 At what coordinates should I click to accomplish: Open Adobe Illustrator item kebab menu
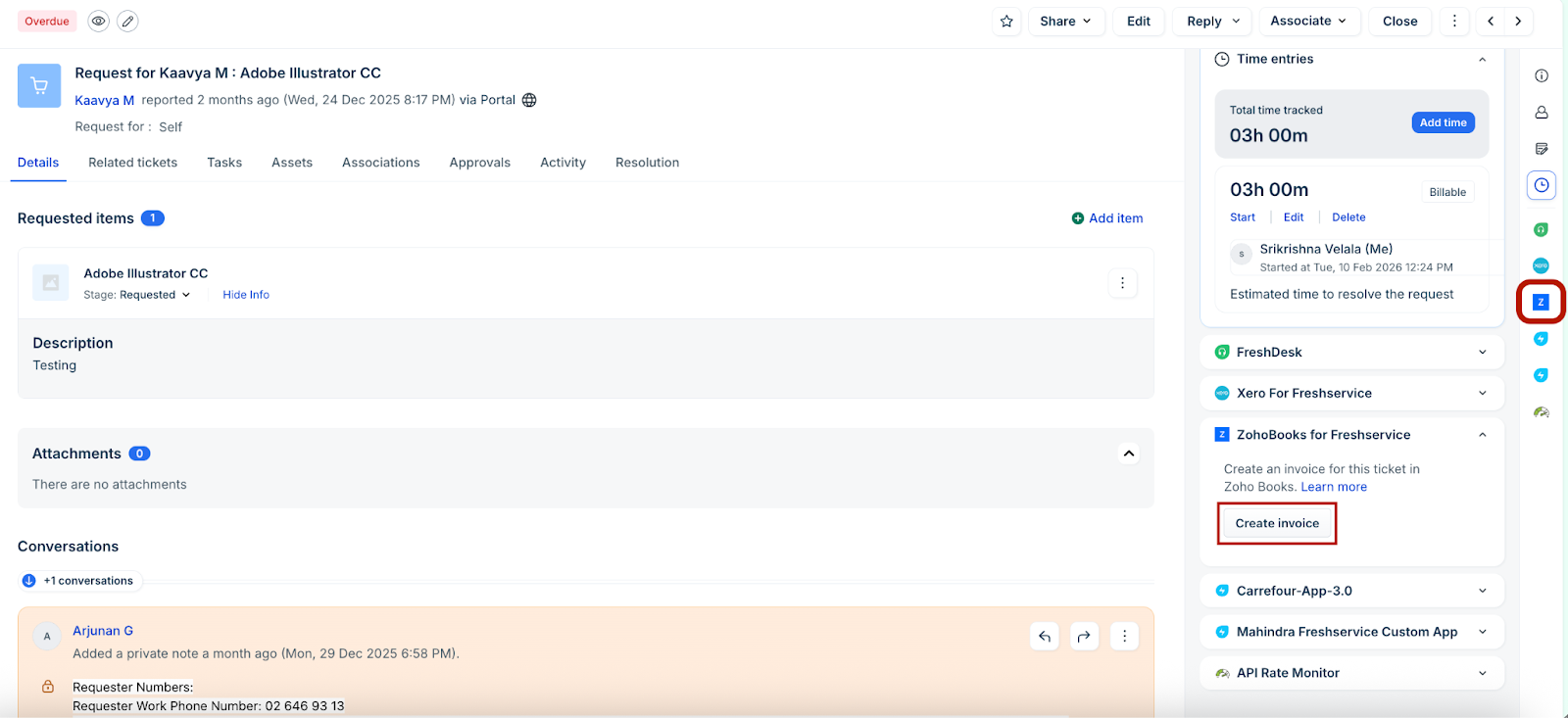click(x=1123, y=283)
